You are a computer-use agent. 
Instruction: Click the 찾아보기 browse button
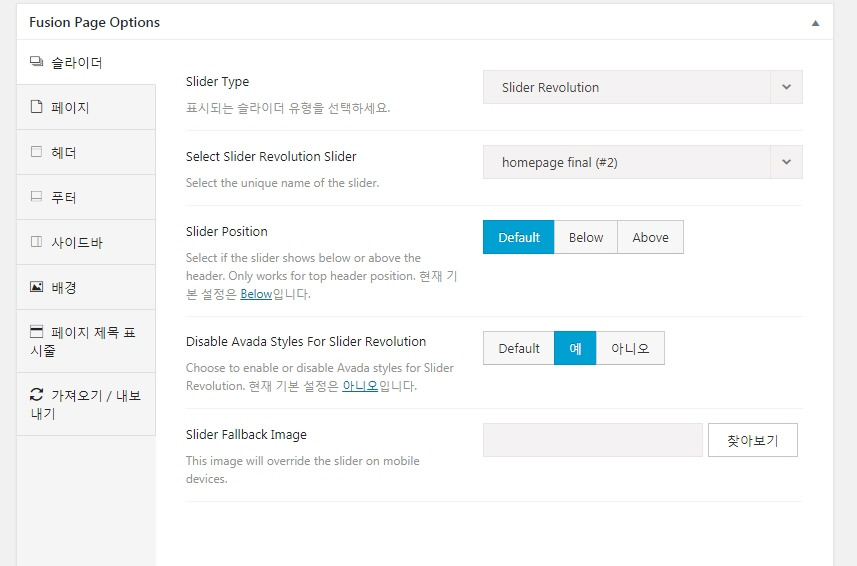752,440
